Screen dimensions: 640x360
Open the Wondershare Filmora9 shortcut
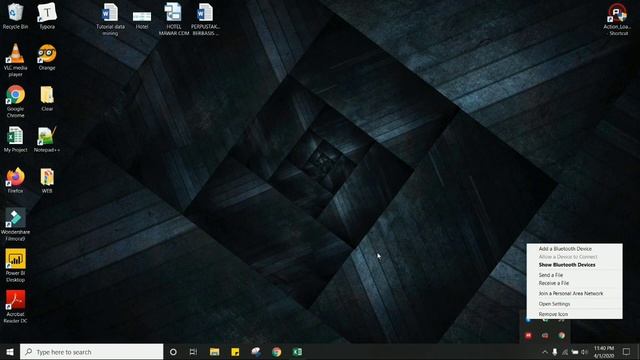click(15, 224)
